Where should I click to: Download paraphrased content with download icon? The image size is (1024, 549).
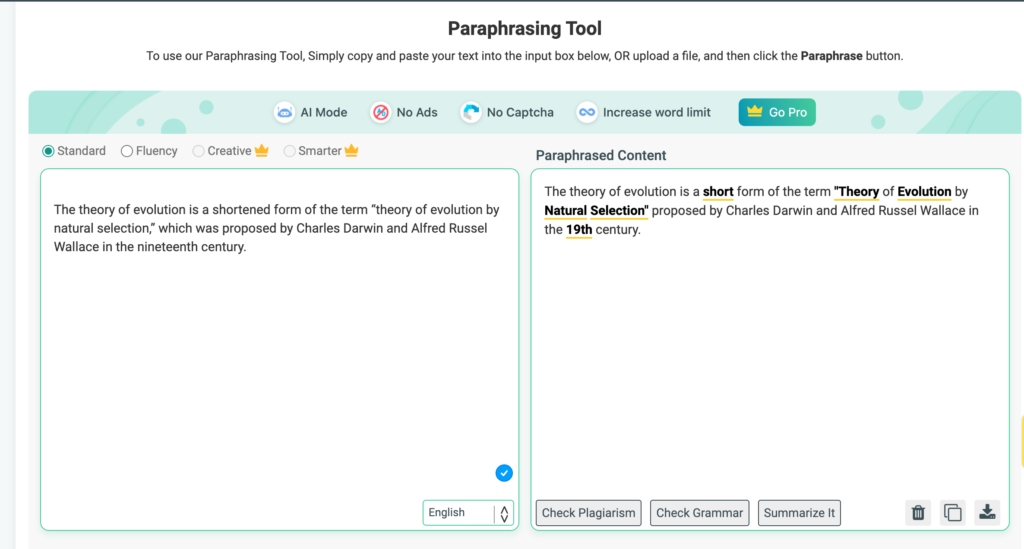tap(987, 512)
